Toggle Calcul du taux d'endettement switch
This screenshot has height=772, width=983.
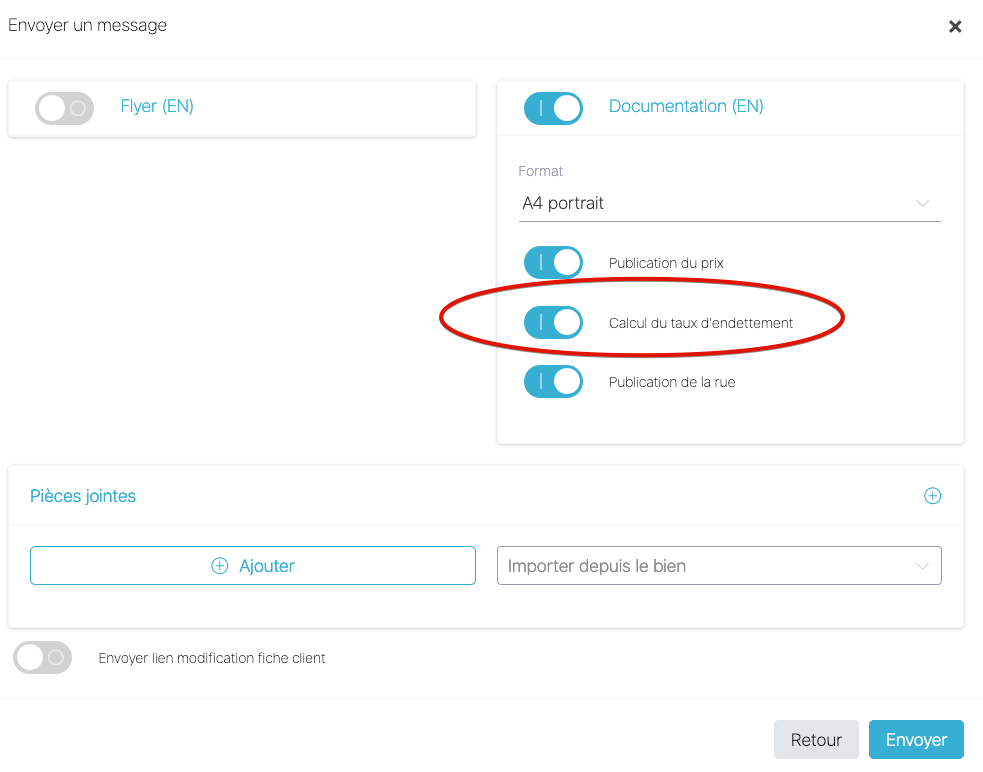tap(553, 323)
